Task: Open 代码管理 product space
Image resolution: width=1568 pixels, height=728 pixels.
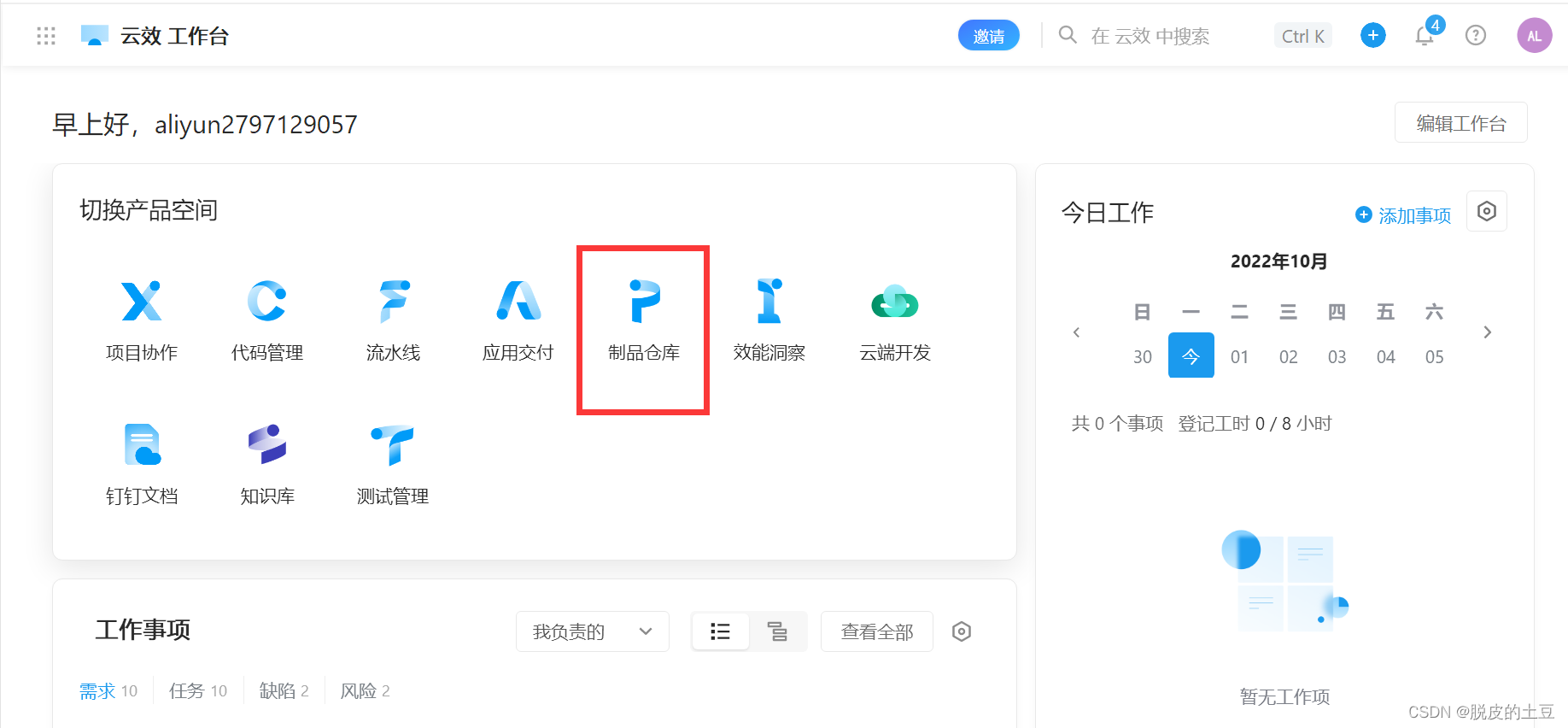Action: click(267, 320)
